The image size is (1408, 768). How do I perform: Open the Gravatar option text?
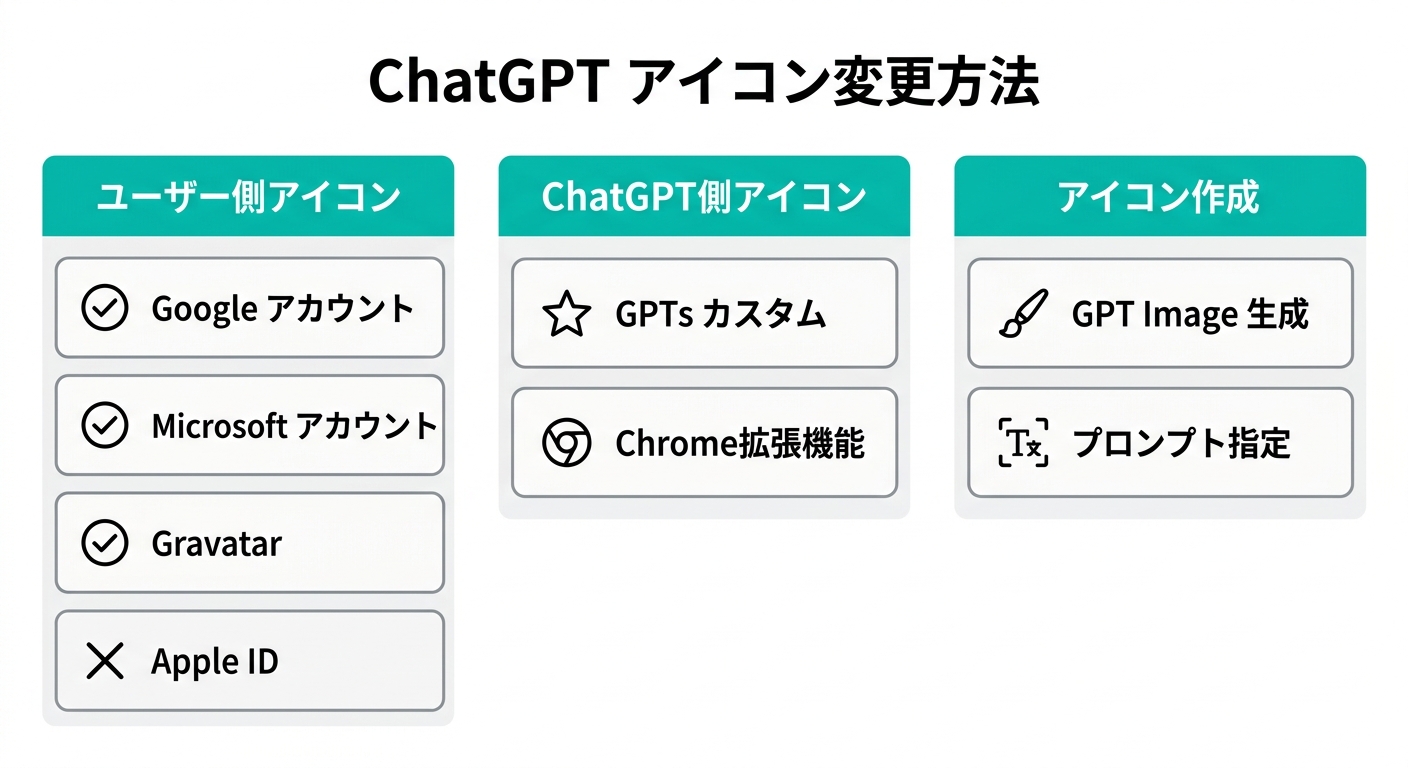point(216,544)
